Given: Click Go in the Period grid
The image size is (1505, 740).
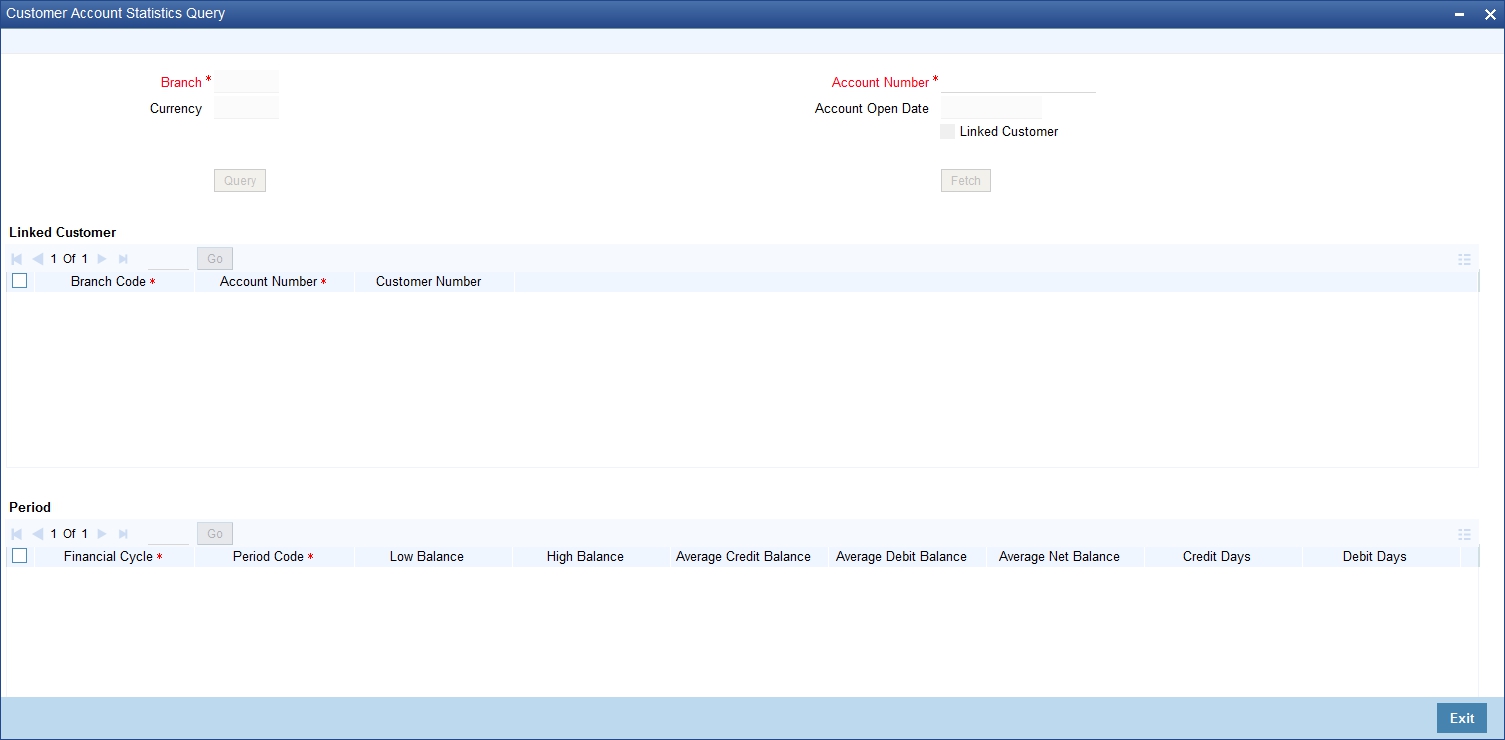Looking at the screenshot, I should coord(215,534).
